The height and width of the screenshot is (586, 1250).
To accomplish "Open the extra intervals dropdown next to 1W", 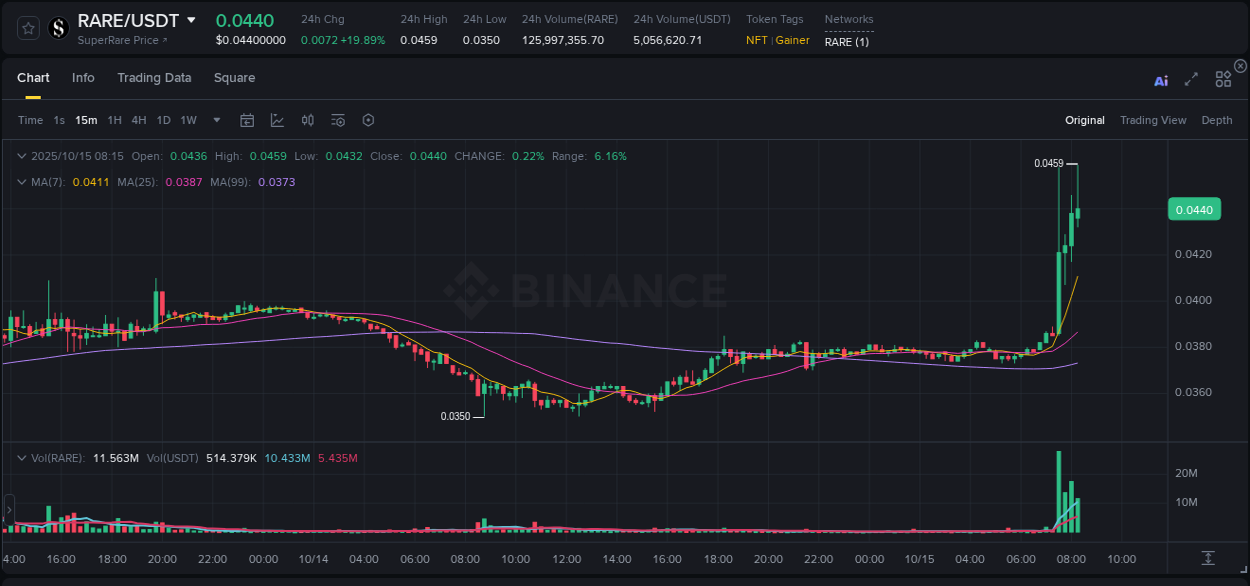I will pos(214,120).
